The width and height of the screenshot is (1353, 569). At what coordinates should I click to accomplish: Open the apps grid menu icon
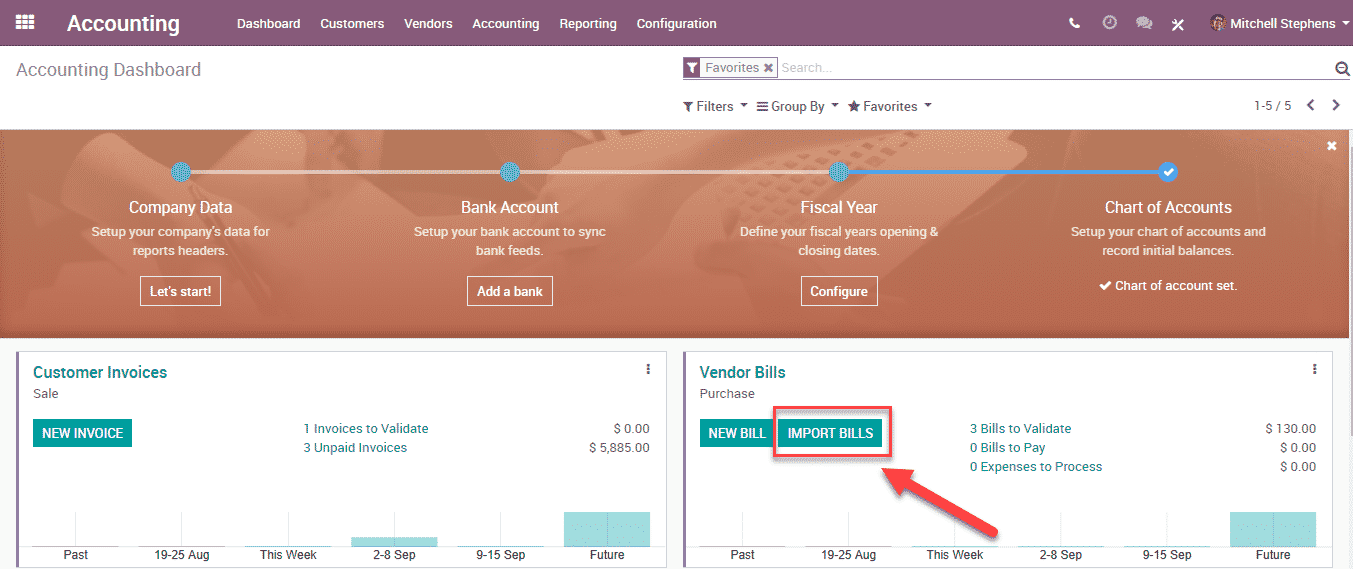25,22
